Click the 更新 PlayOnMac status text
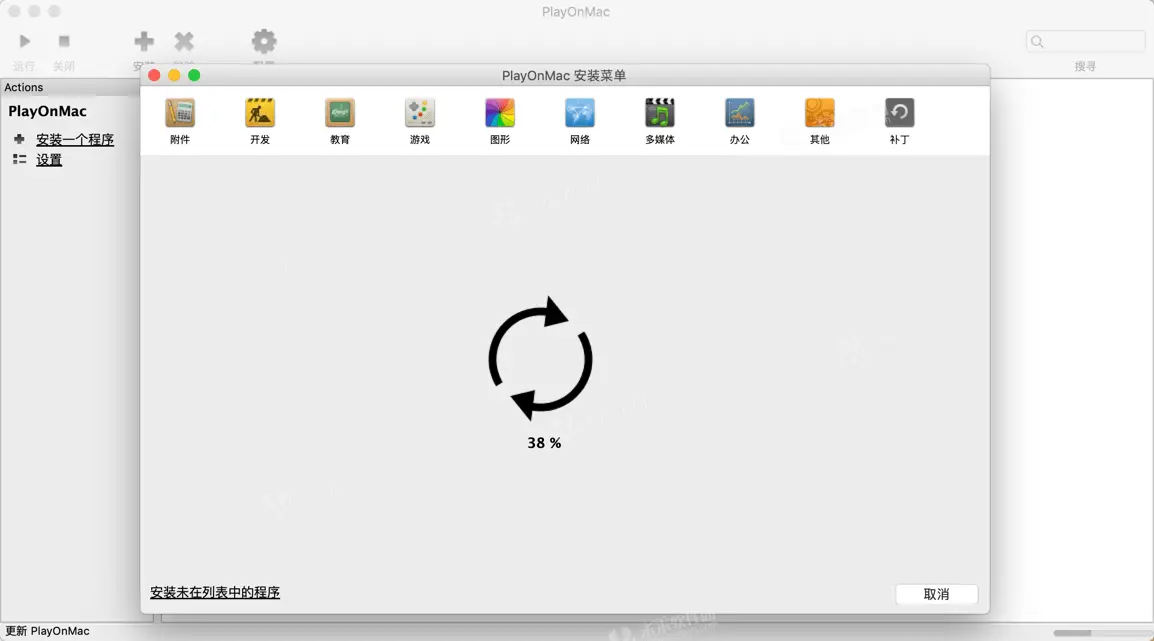The image size is (1154, 641). 47,631
